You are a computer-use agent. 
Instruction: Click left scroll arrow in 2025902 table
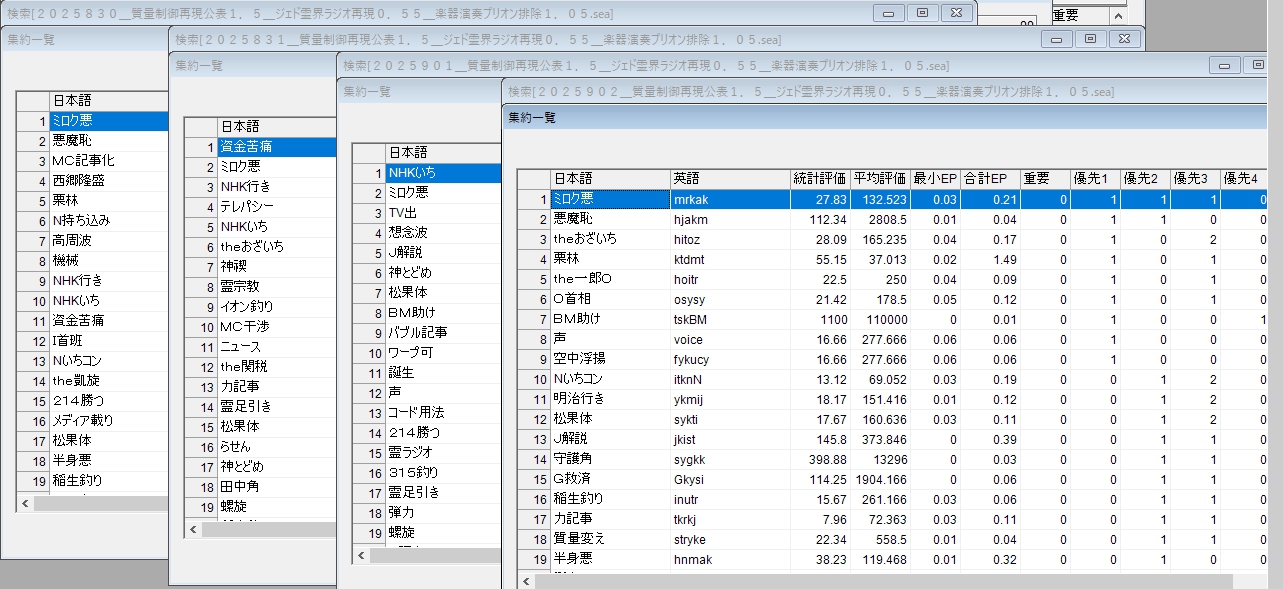[x=527, y=581]
